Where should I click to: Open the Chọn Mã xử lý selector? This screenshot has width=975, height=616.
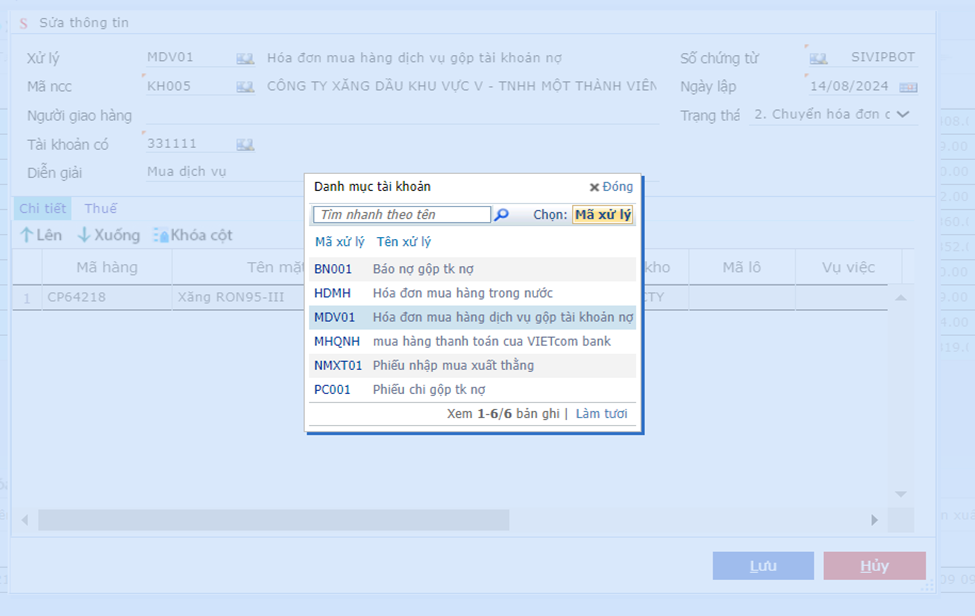[x=602, y=215]
